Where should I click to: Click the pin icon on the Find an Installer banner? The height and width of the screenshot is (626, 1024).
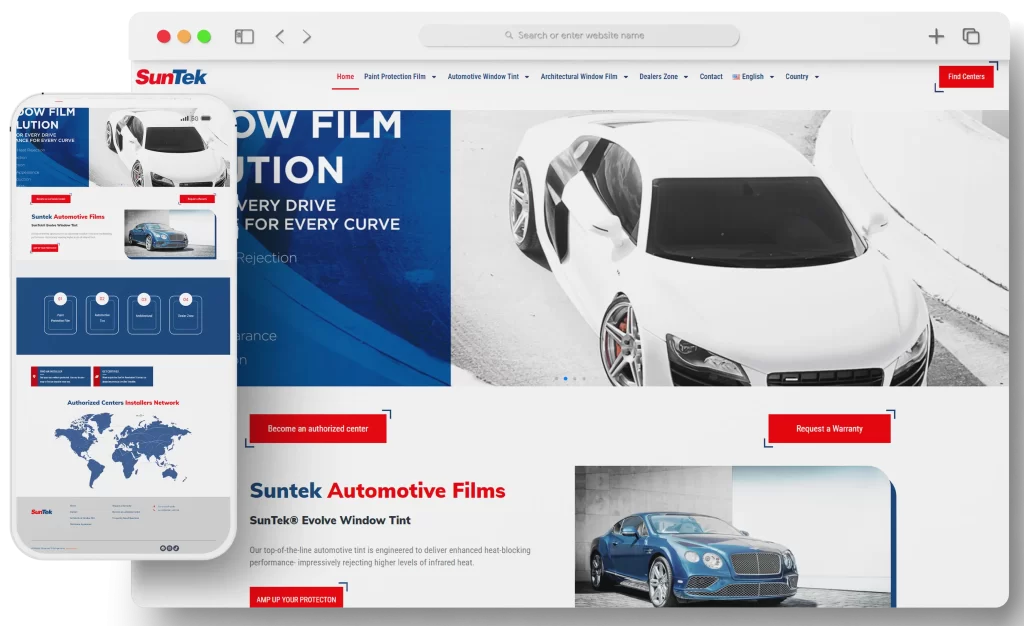click(34, 376)
